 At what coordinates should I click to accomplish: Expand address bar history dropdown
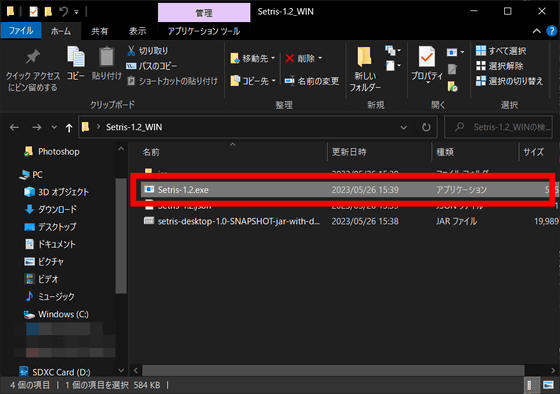click(x=404, y=127)
